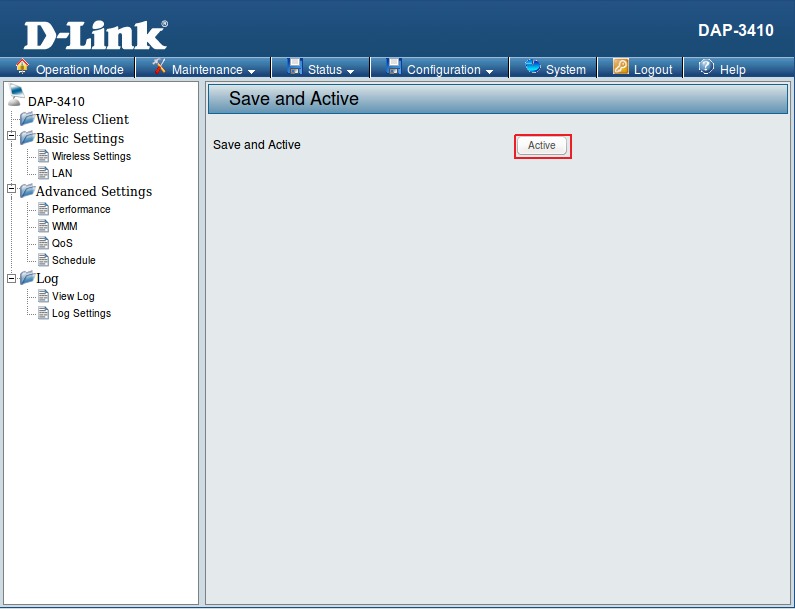Image resolution: width=795 pixels, height=609 pixels.
Task: Click the Operation Mode home icon
Action: point(22,67)
